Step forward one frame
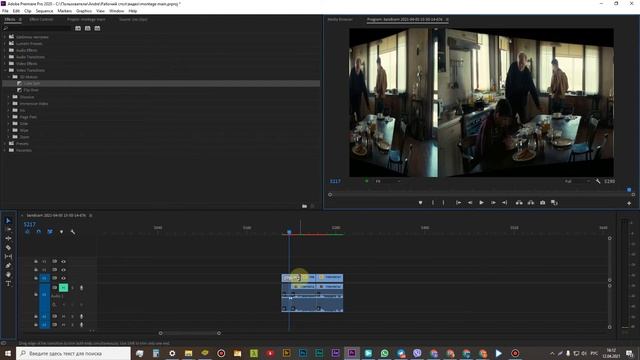The width and height of the screenshot is (640, 360). [x=493, y=203]
